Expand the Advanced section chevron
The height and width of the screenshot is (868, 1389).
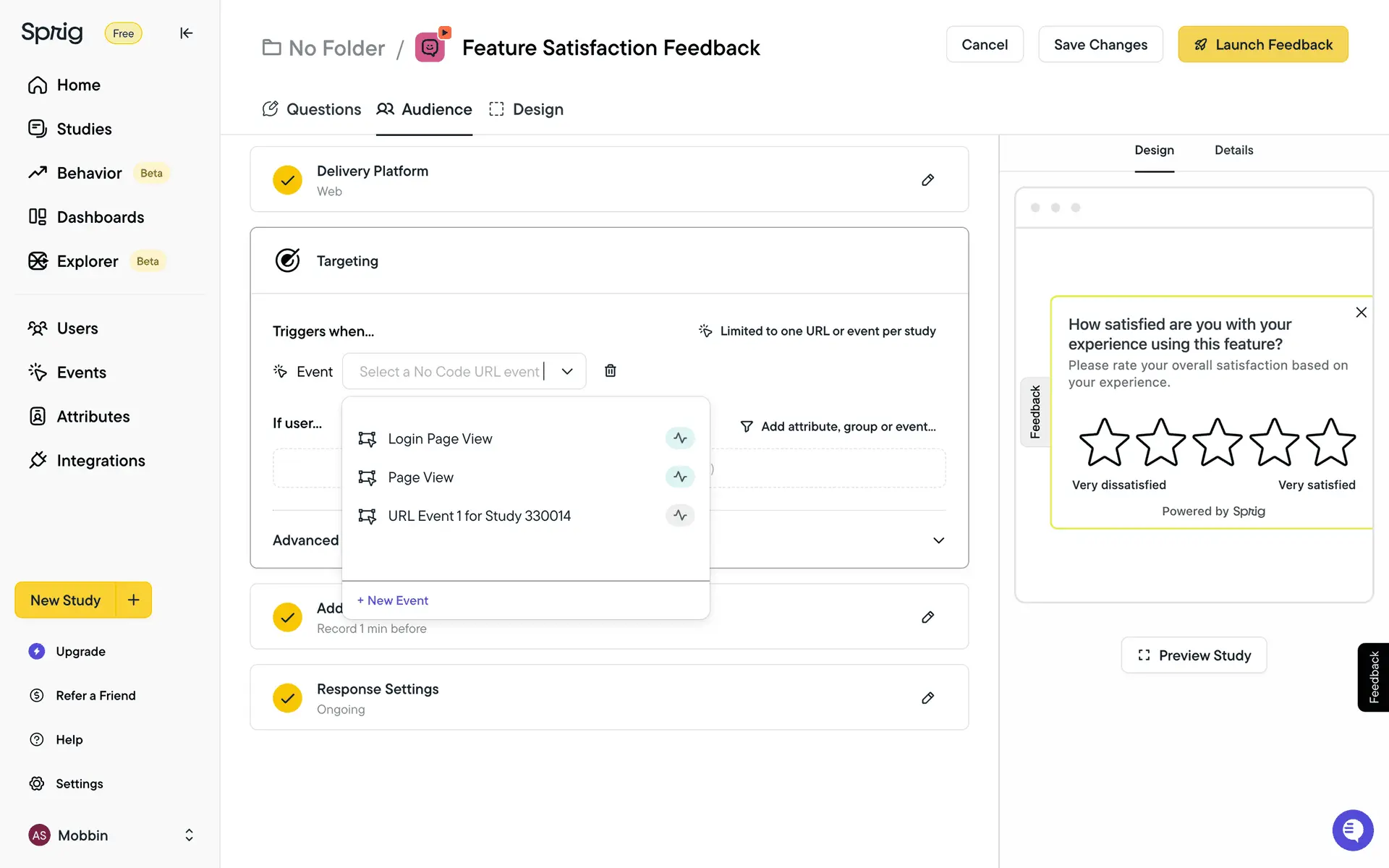pyautogui.click(x=938, y=540)
